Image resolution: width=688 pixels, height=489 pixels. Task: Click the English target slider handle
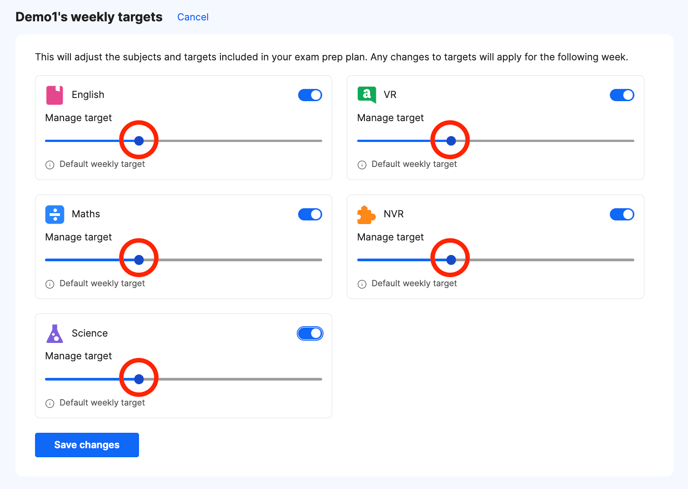click(139, 141)
